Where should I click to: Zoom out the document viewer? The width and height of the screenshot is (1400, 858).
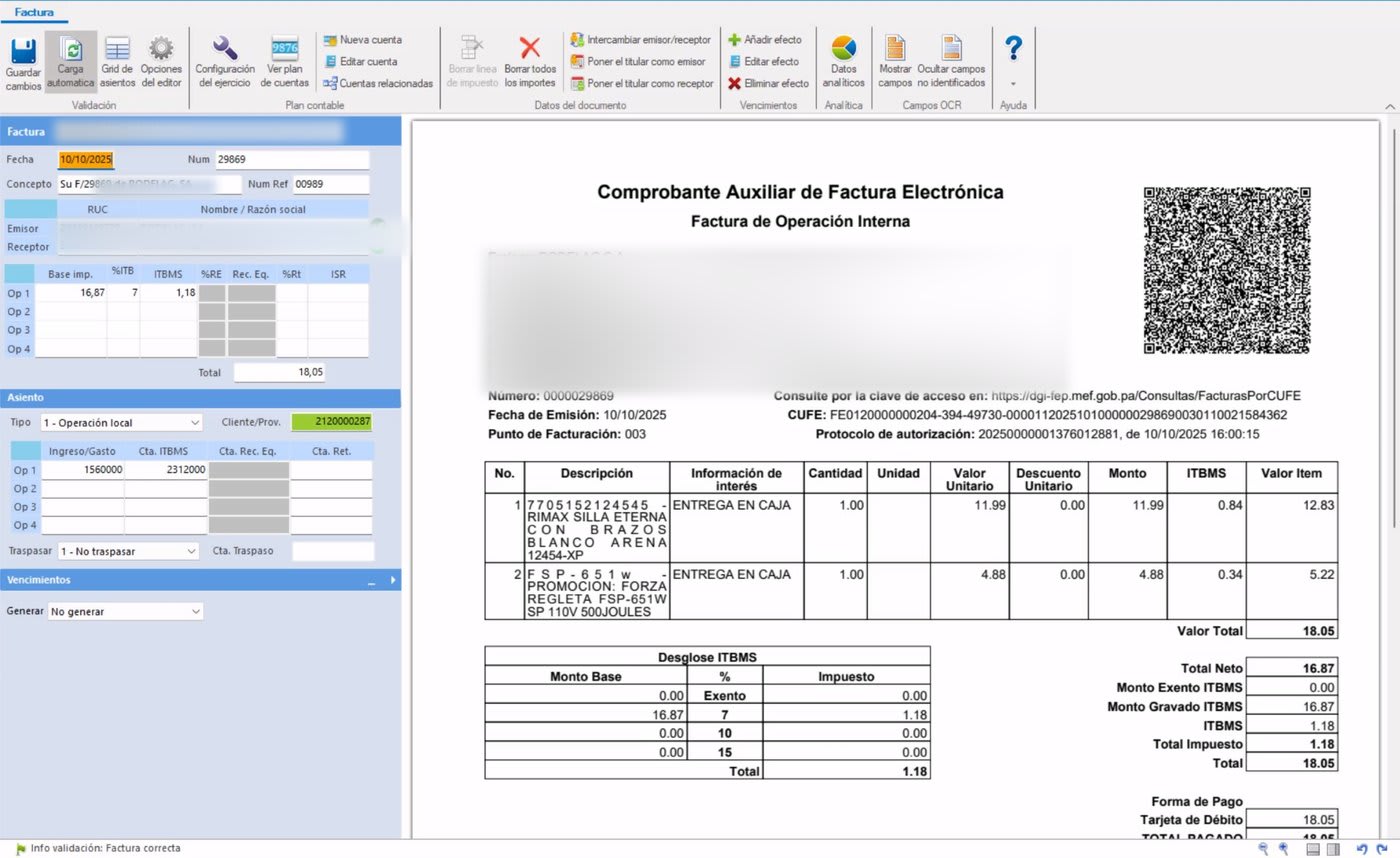pos(1263,849)
